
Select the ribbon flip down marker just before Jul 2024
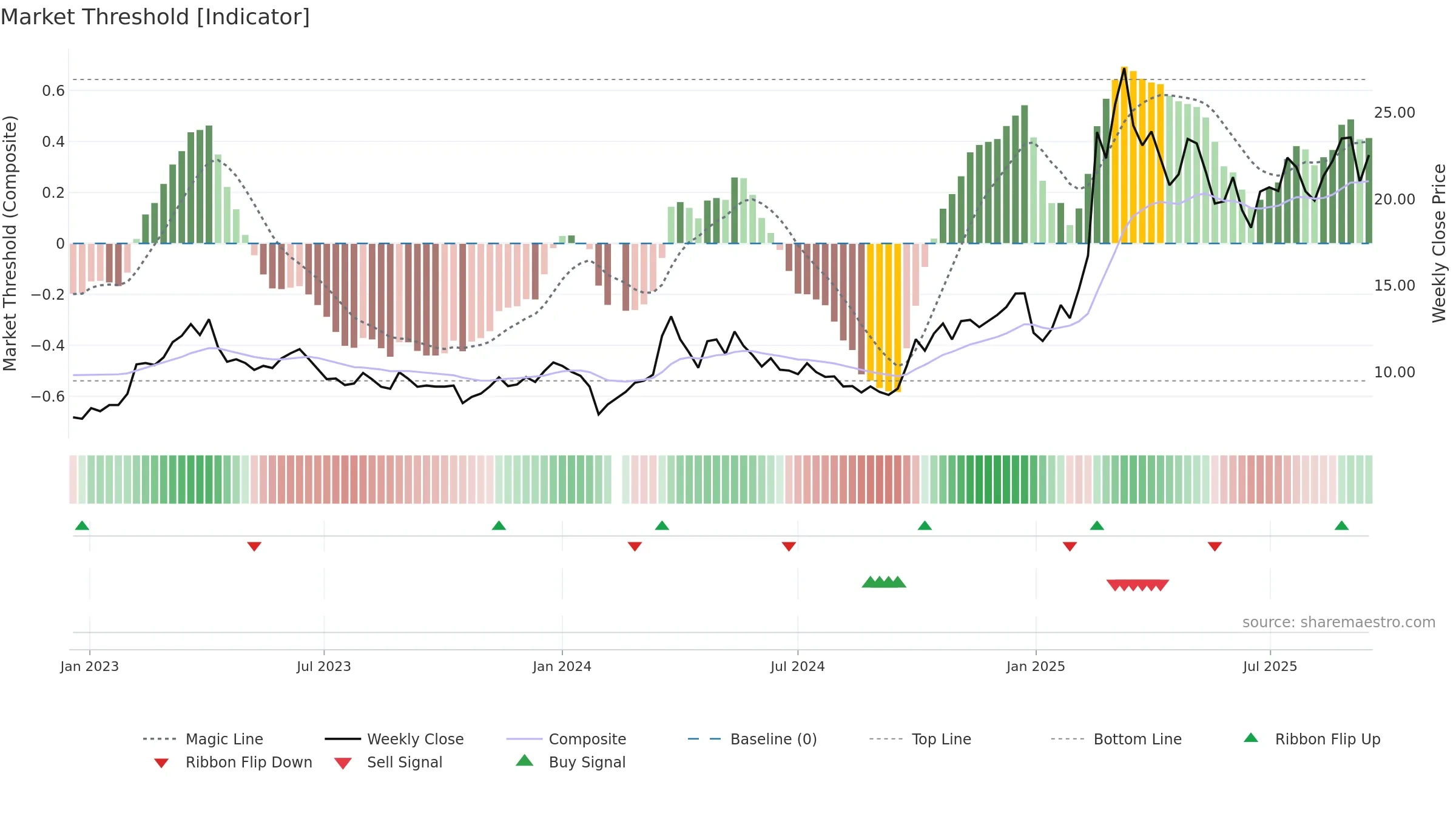click(789, 547)
